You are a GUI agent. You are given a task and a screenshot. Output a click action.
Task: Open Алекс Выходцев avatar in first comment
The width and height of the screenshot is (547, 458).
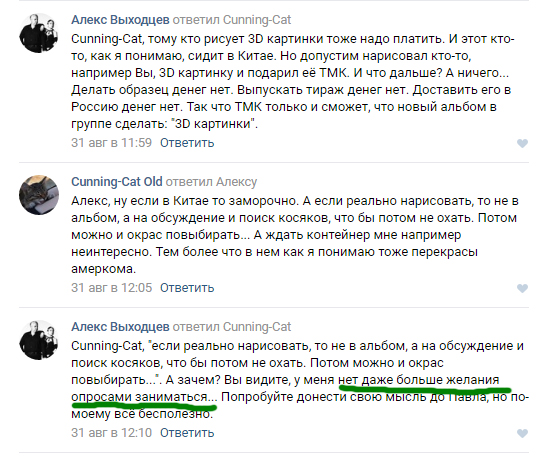(39, 33)
